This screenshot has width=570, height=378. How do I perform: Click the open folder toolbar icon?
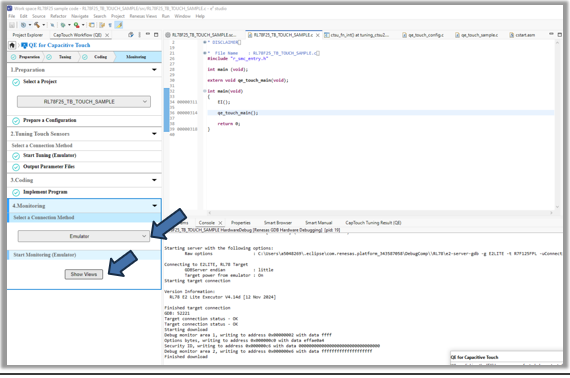pos(102,25)
